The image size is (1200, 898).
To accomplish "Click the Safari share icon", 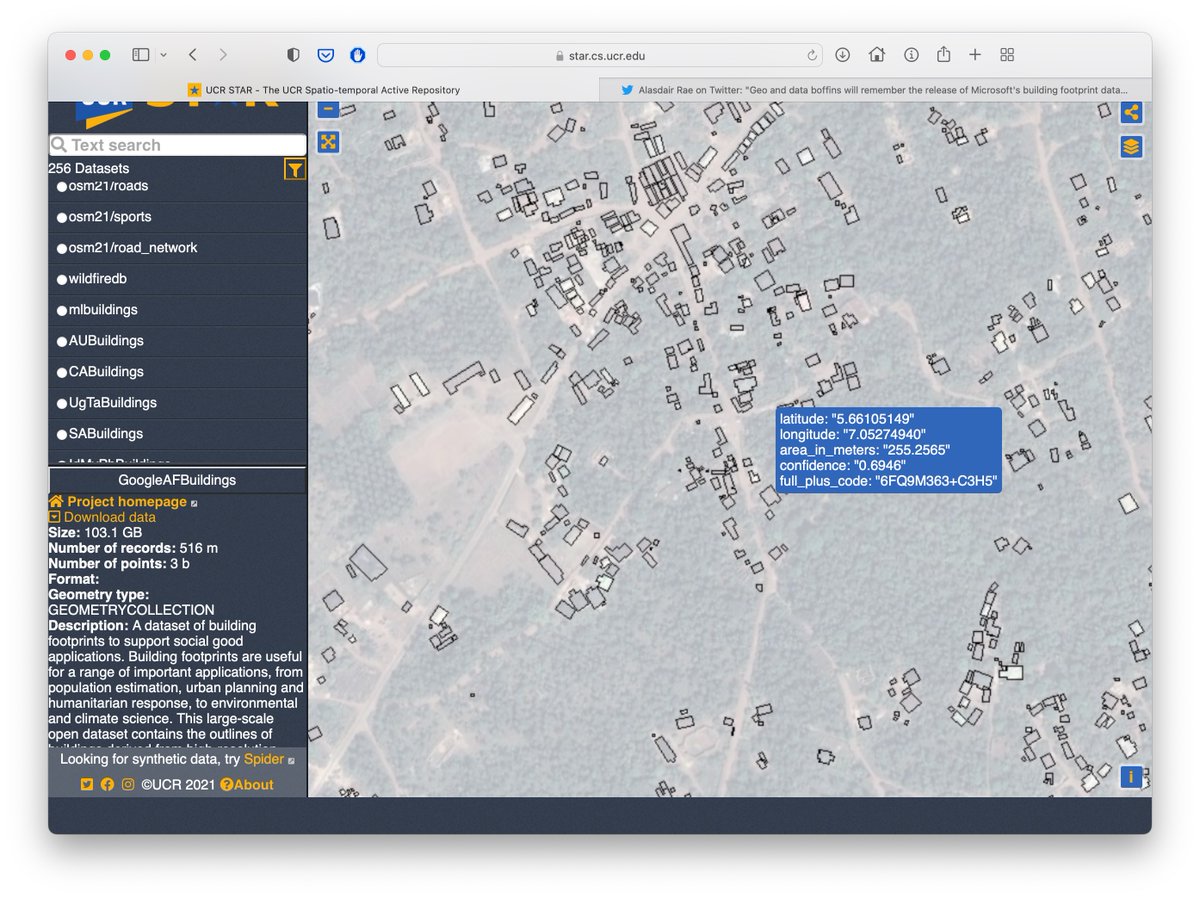I will click(943, 54).
